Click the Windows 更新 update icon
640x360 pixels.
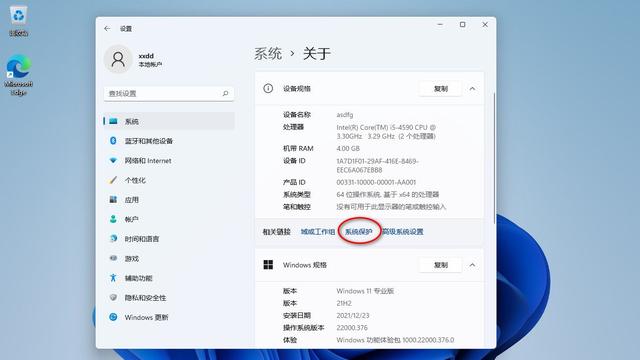tap(113, 317)
